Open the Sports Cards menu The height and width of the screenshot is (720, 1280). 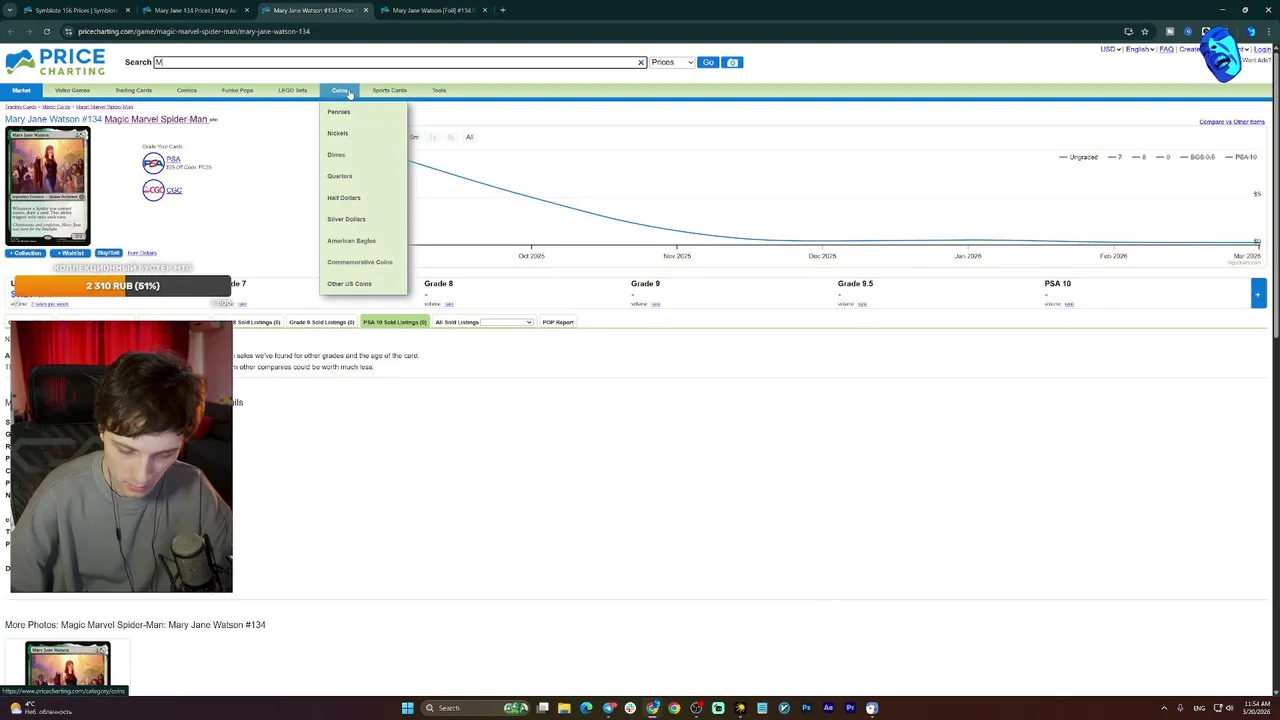pos(389,90)
